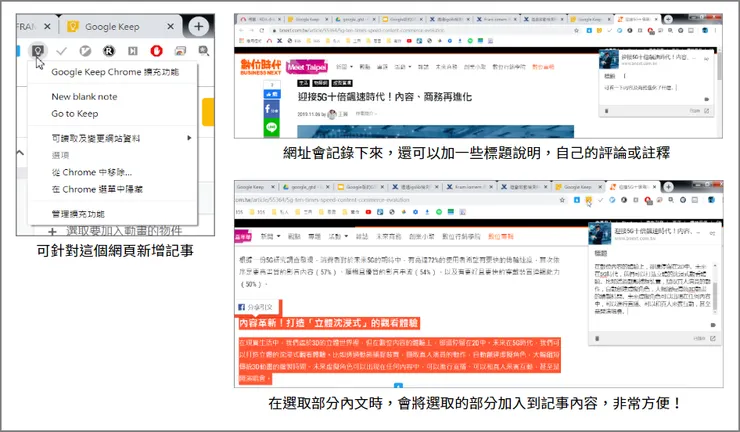This screenshot has height=432, width=740.
Task: Click the gray checkmark extension icon
Action: [61, 51]
